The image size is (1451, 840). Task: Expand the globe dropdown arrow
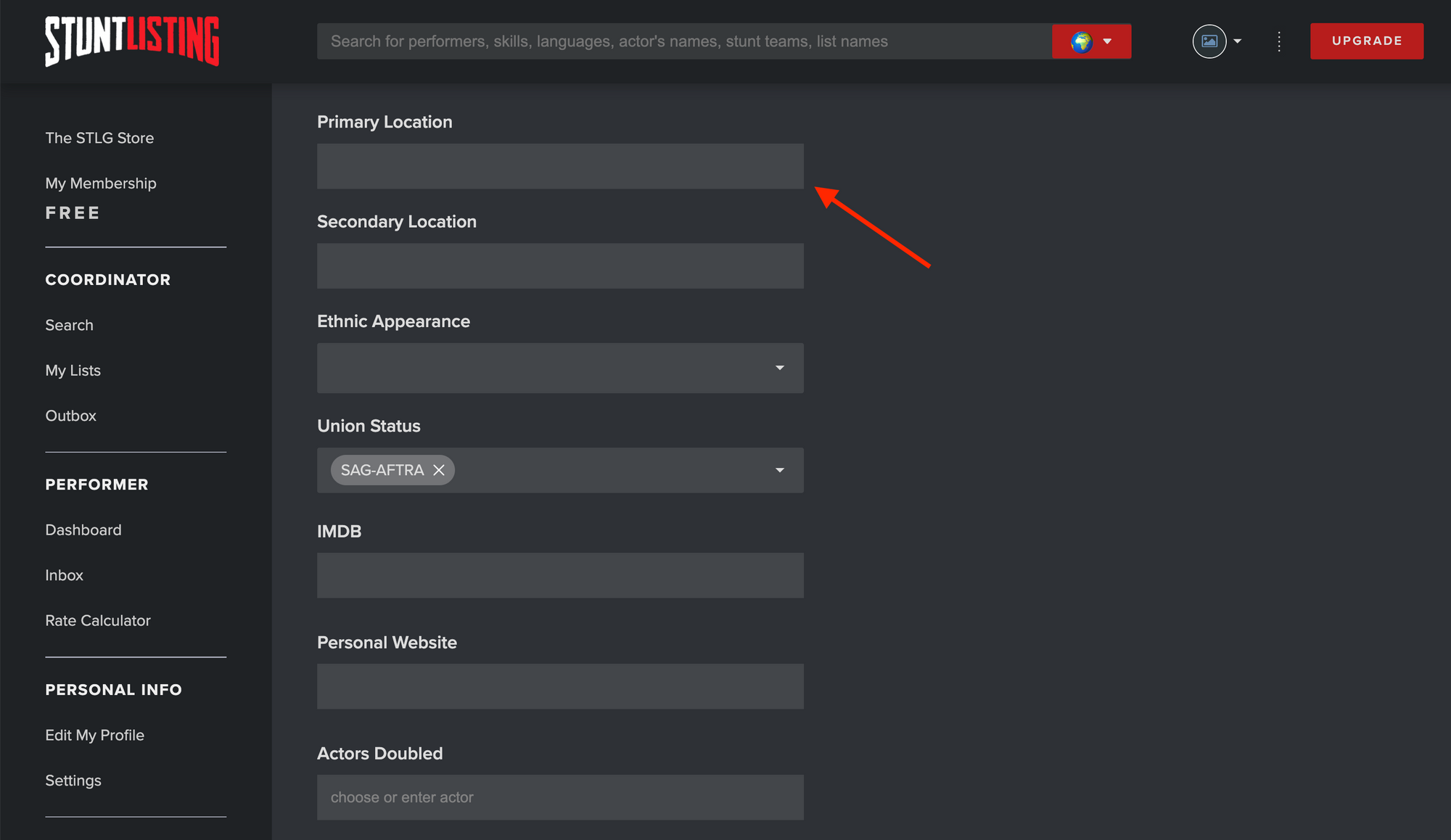pos(1107,41)
